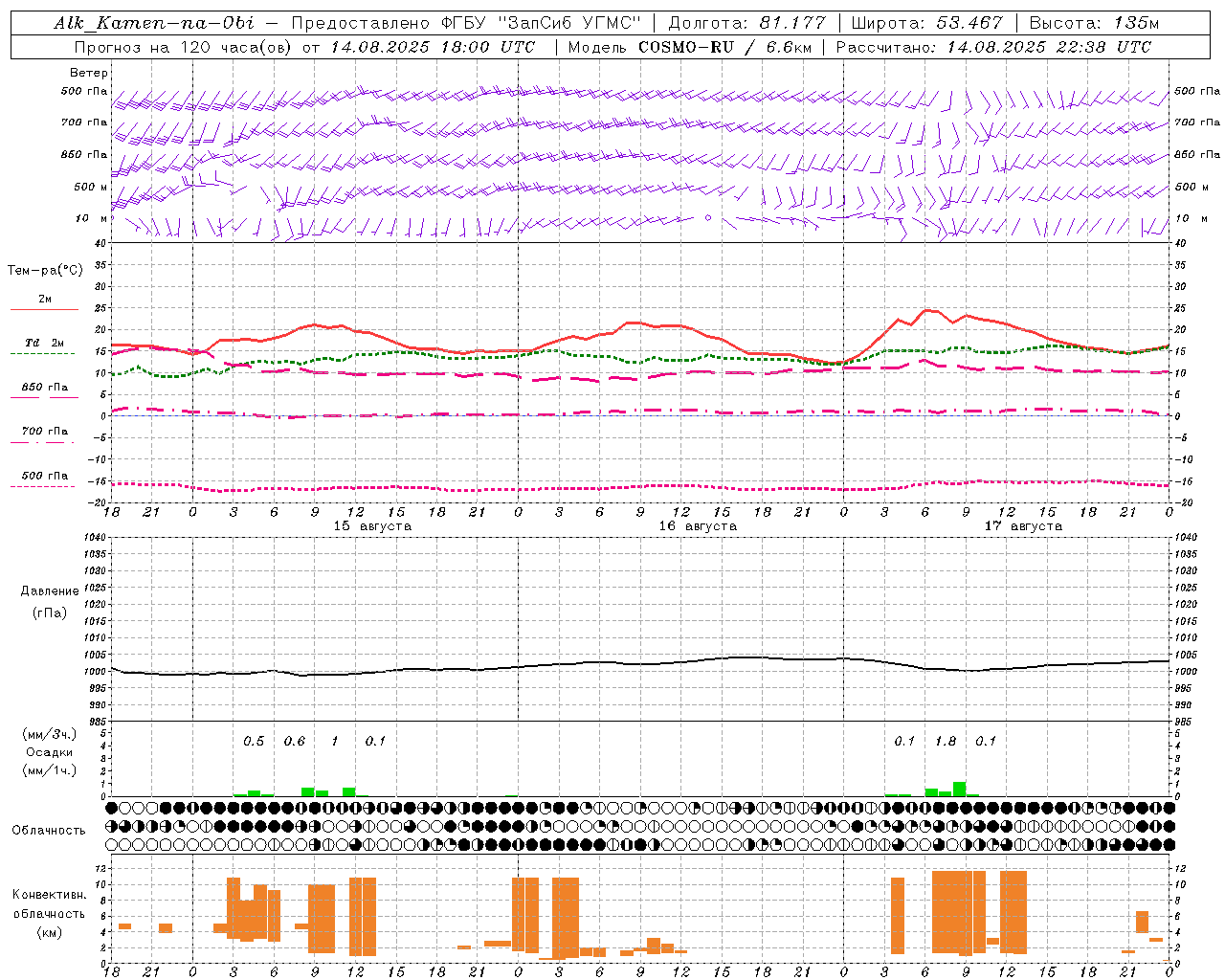The image size is (1225, 980).
Task: Click the Конвективн. convective cloud label
Action: point(49,895)
